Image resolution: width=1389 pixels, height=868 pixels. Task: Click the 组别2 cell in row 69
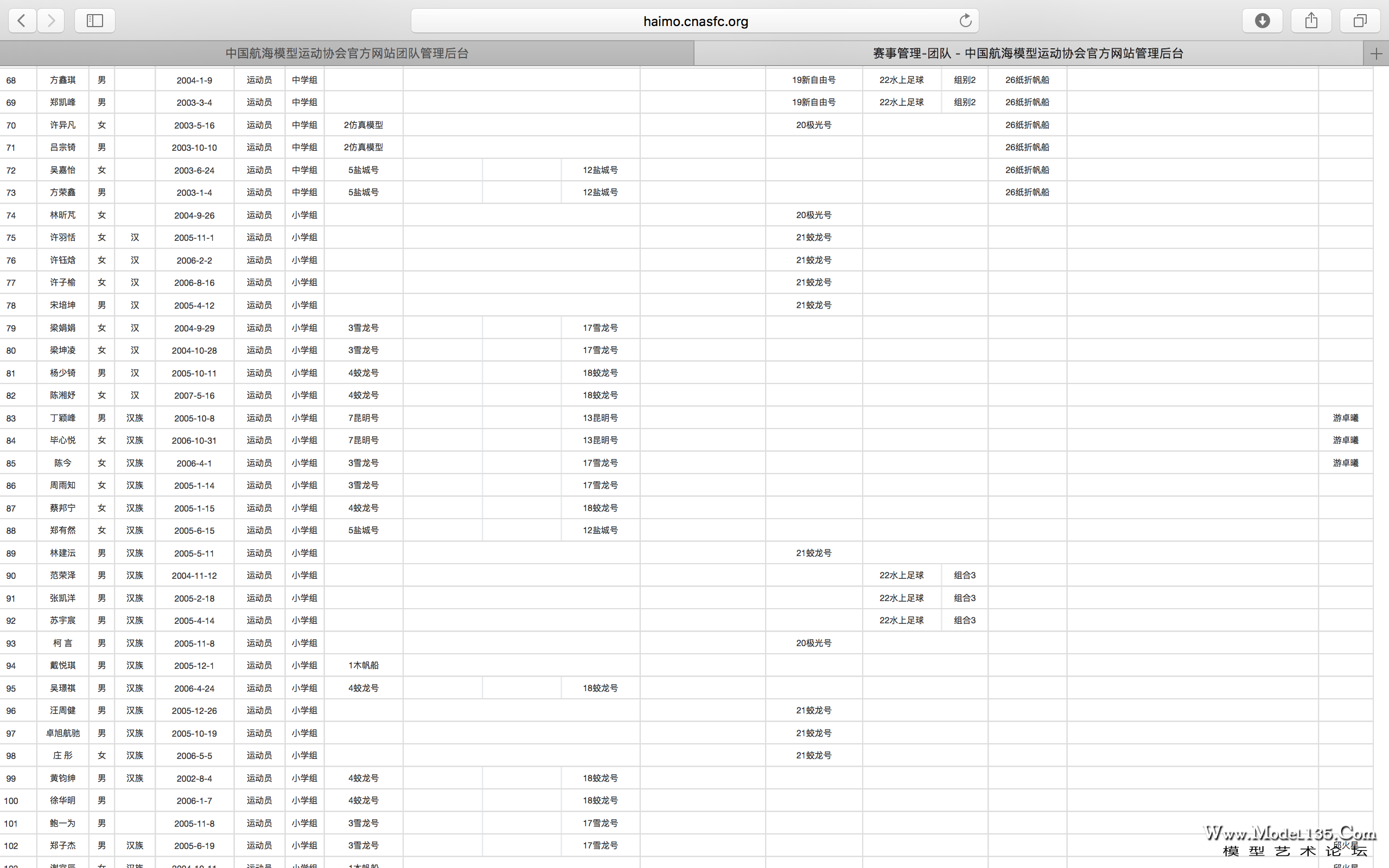[x=964, y=102]
